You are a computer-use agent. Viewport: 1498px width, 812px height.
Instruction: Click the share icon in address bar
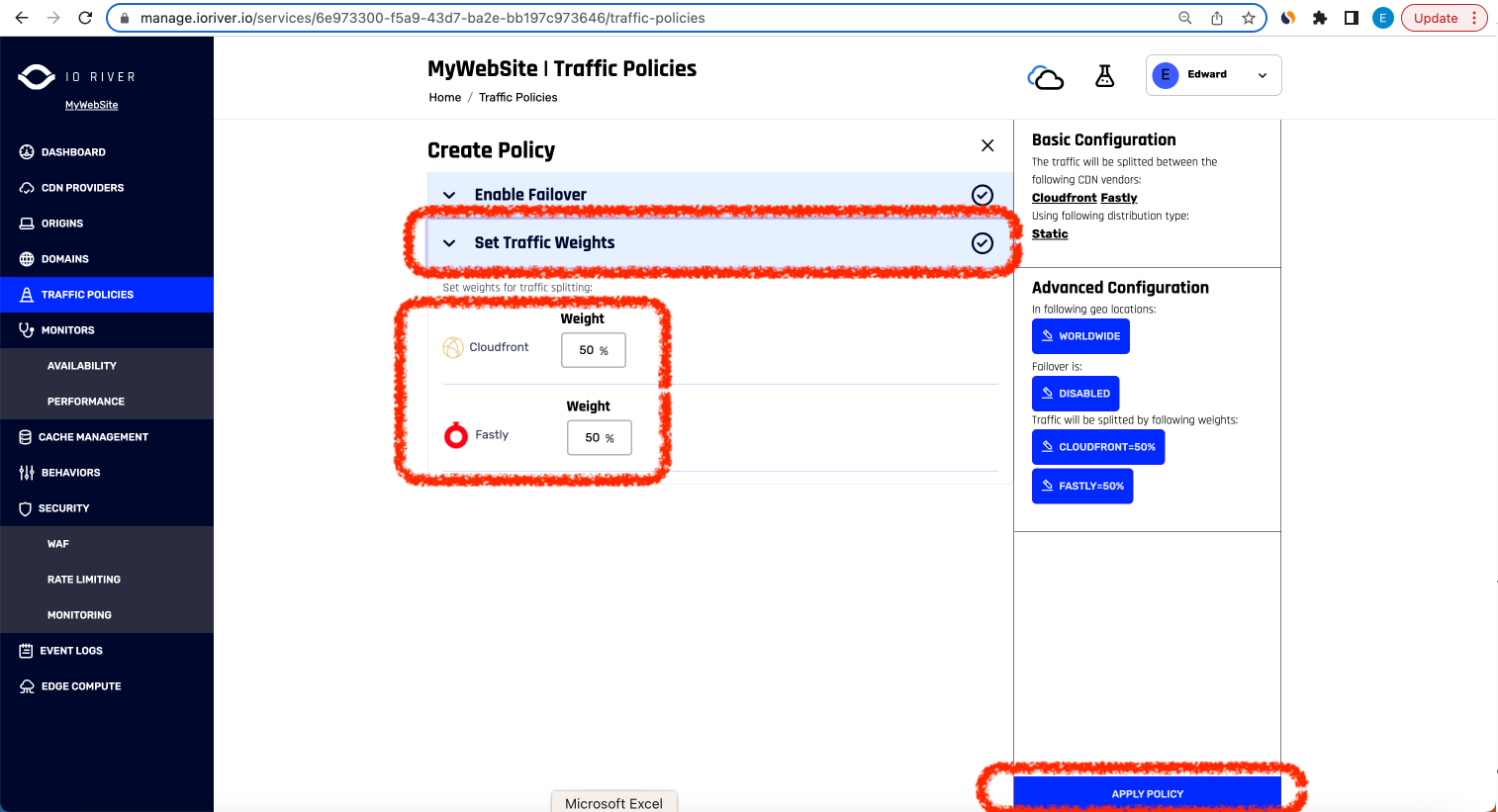point(1217,18)
